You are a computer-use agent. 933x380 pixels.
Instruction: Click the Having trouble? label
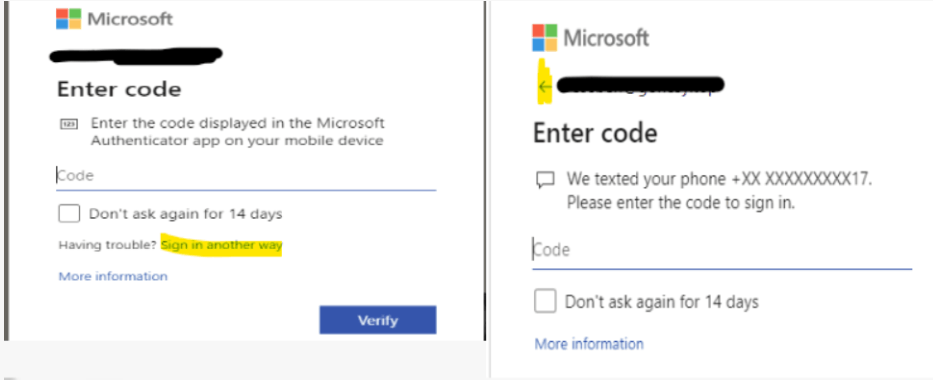click(108, 246)
